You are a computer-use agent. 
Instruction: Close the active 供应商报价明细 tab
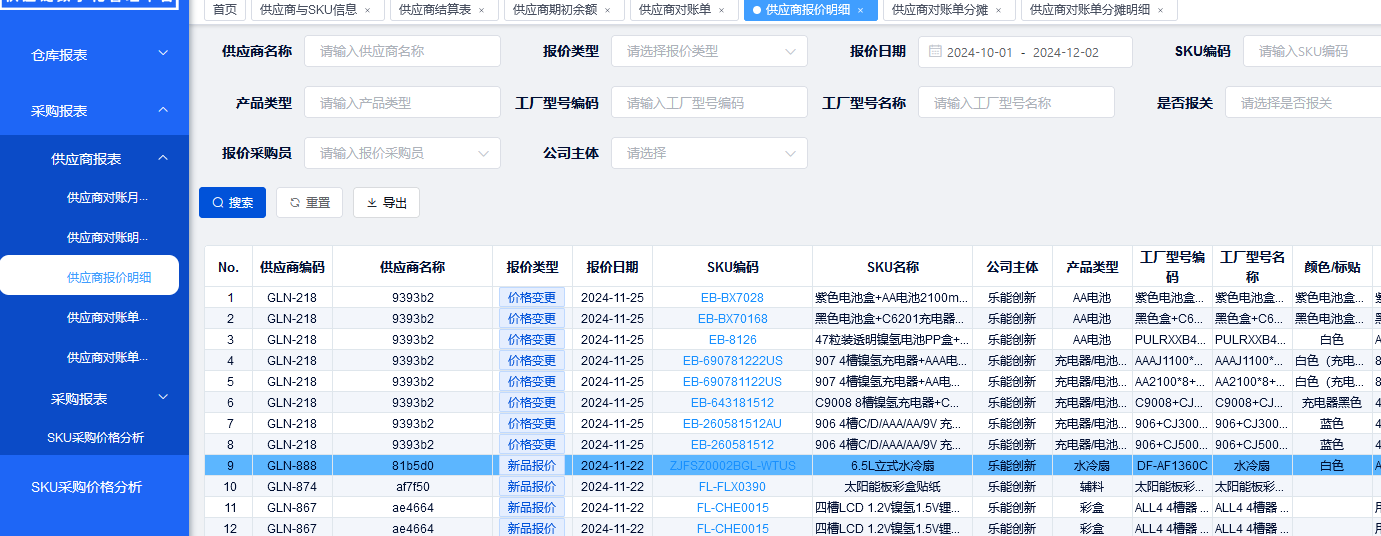(x=860, y=10)
